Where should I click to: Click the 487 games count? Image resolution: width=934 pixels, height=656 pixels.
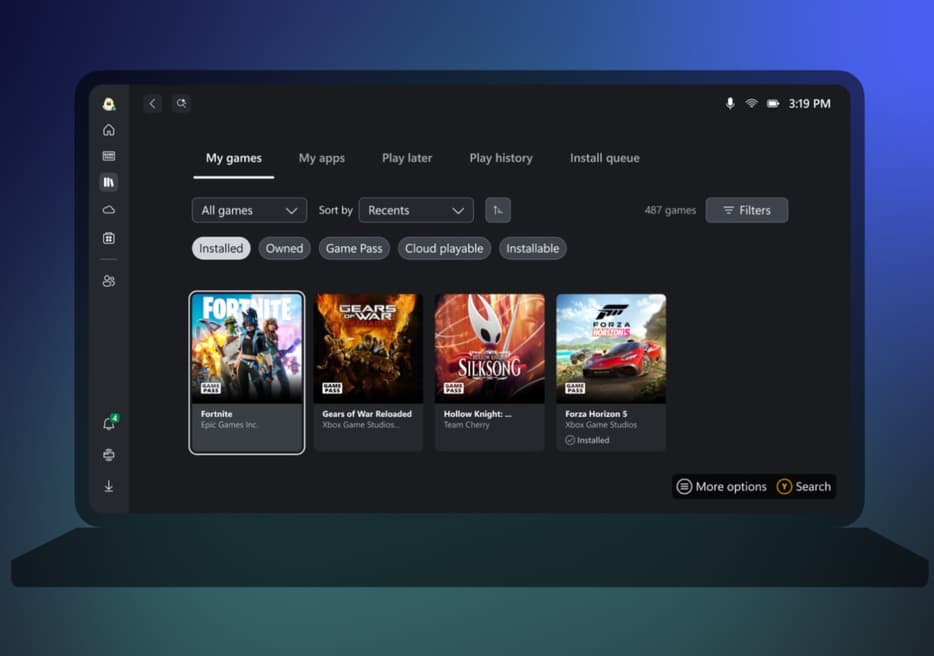pyautogui.click(x=670, y=210)
